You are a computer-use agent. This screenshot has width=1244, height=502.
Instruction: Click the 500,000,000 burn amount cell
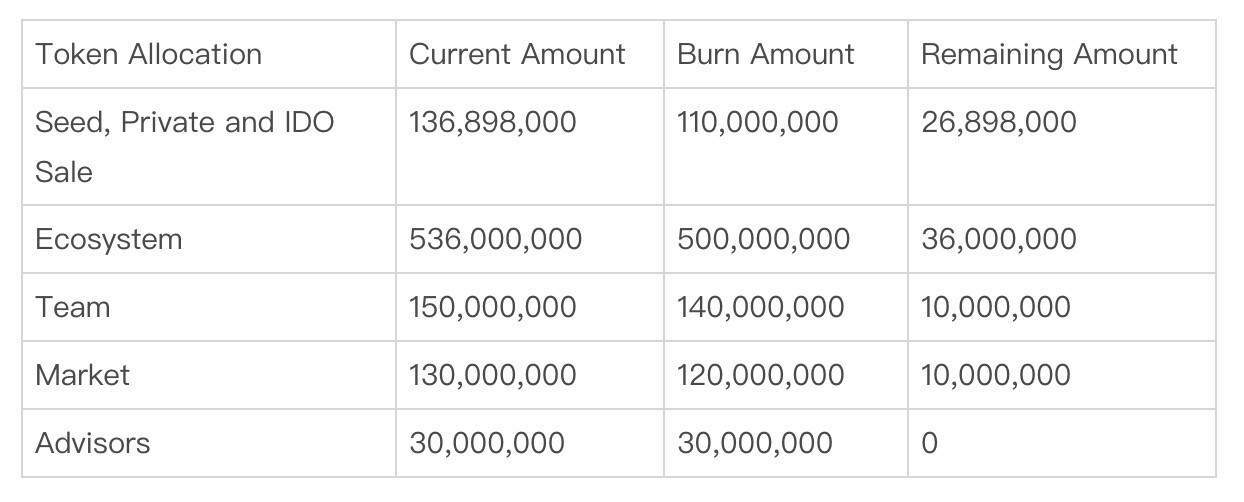pos(763,240)
